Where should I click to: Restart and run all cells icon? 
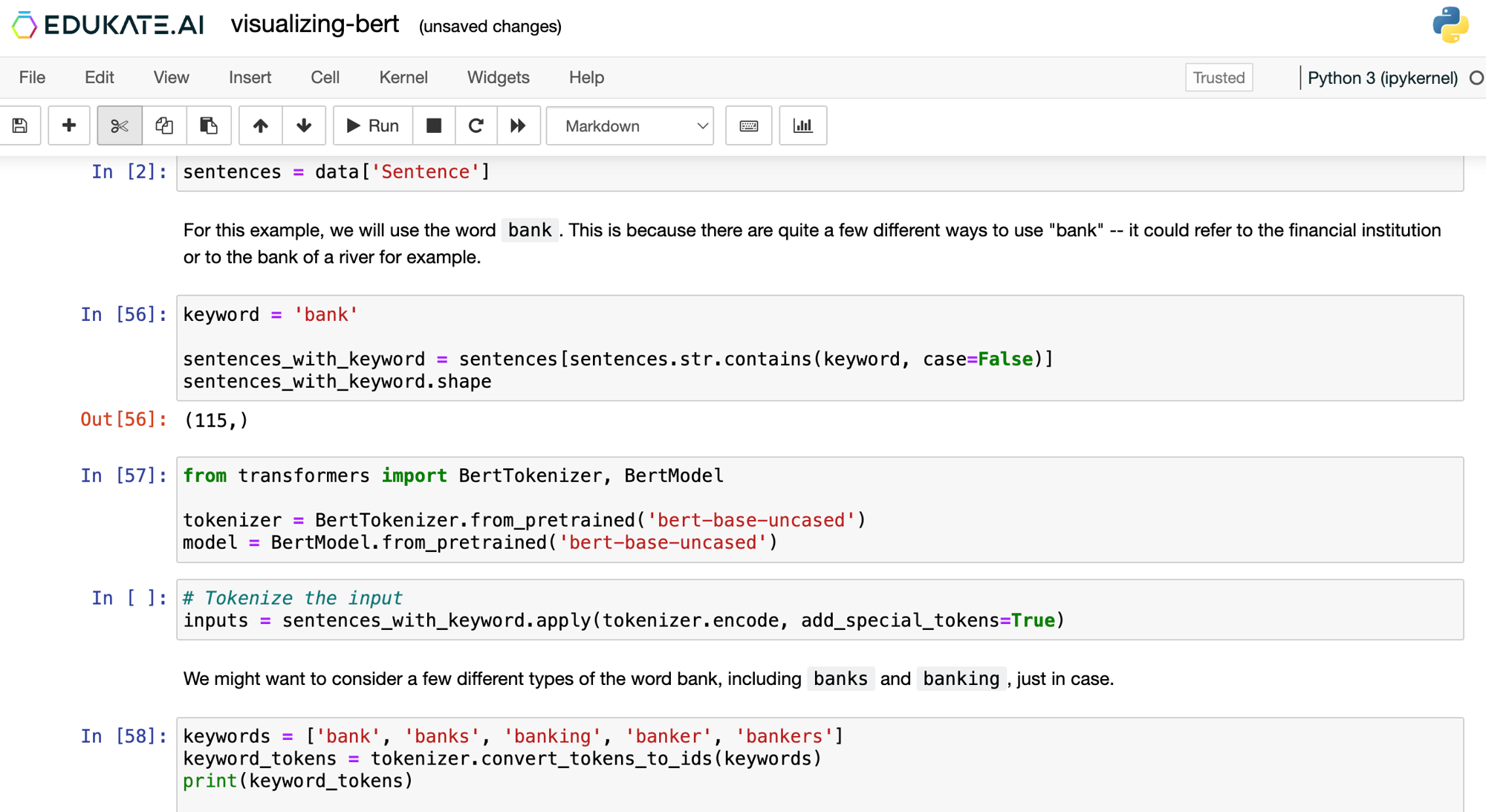click(519, 126)
